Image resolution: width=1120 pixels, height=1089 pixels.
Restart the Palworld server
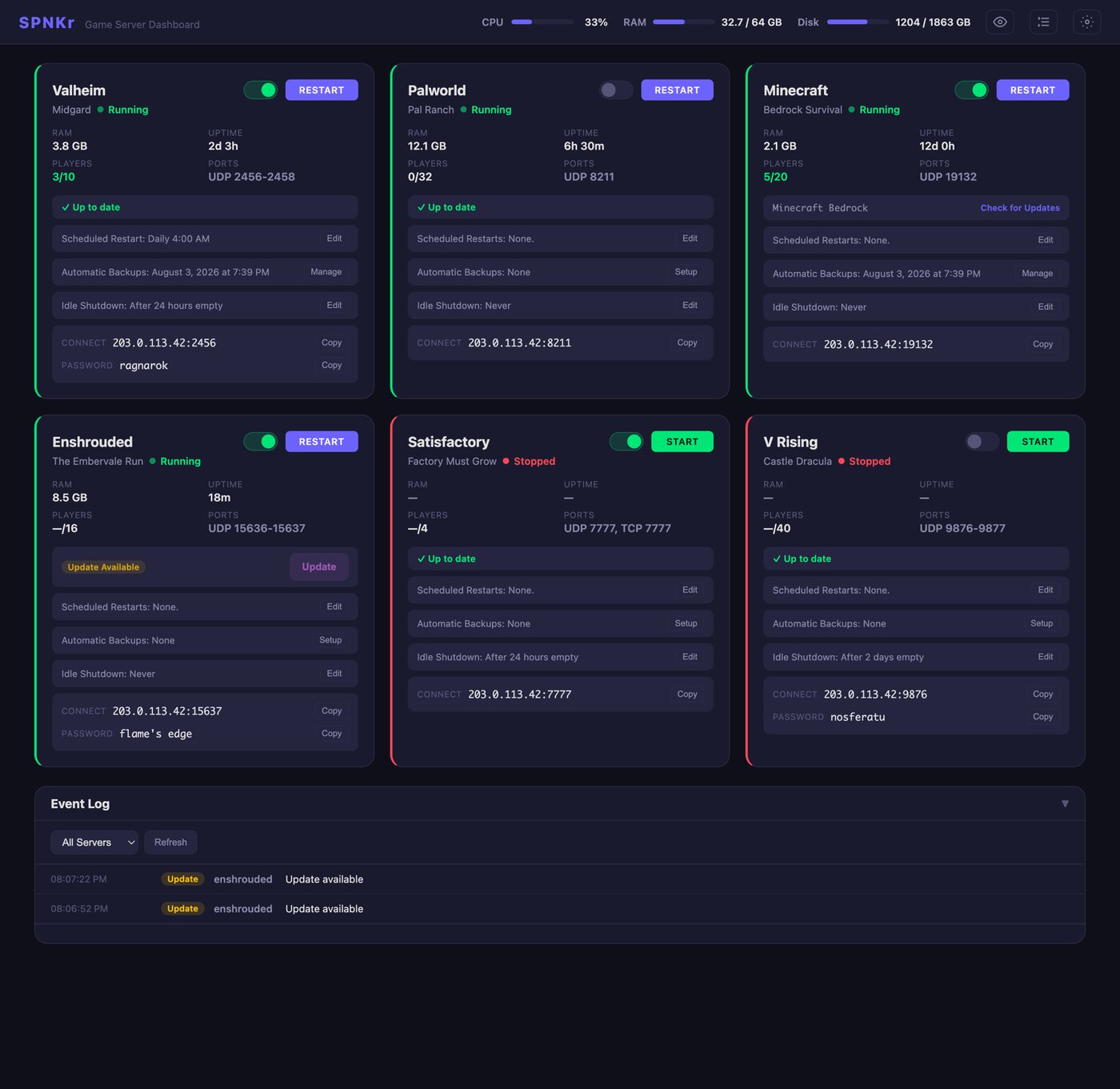coord(677,90)
